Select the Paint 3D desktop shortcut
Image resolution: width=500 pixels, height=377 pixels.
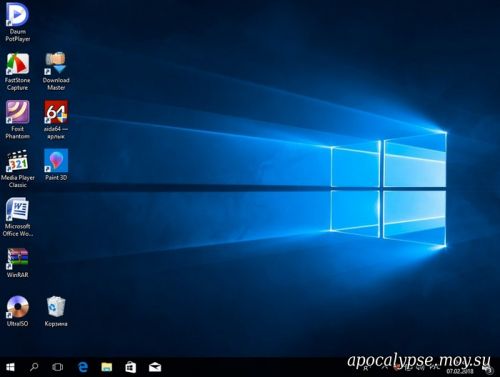tap(56, 165)
